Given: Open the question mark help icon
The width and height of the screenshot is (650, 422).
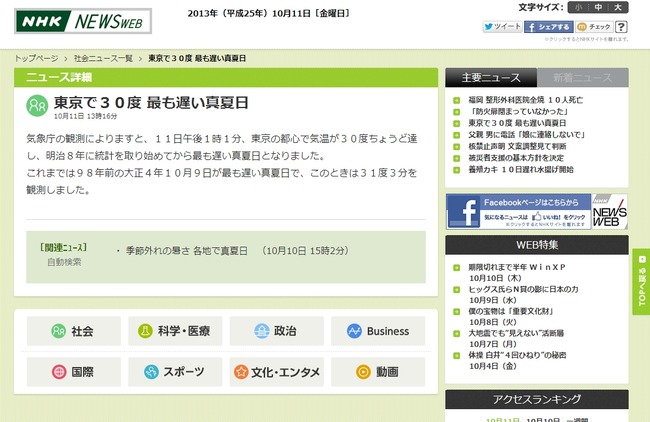Looking at the screenshot, I should pos(621,27).
